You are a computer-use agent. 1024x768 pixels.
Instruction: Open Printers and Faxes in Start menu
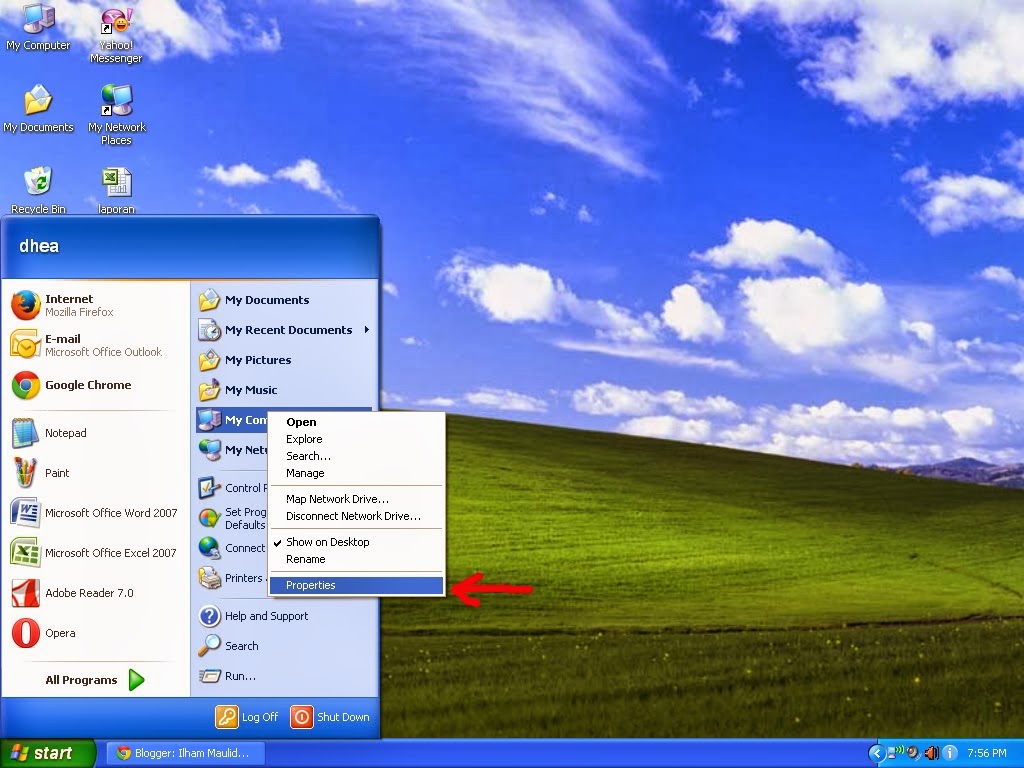pos(232,578)
